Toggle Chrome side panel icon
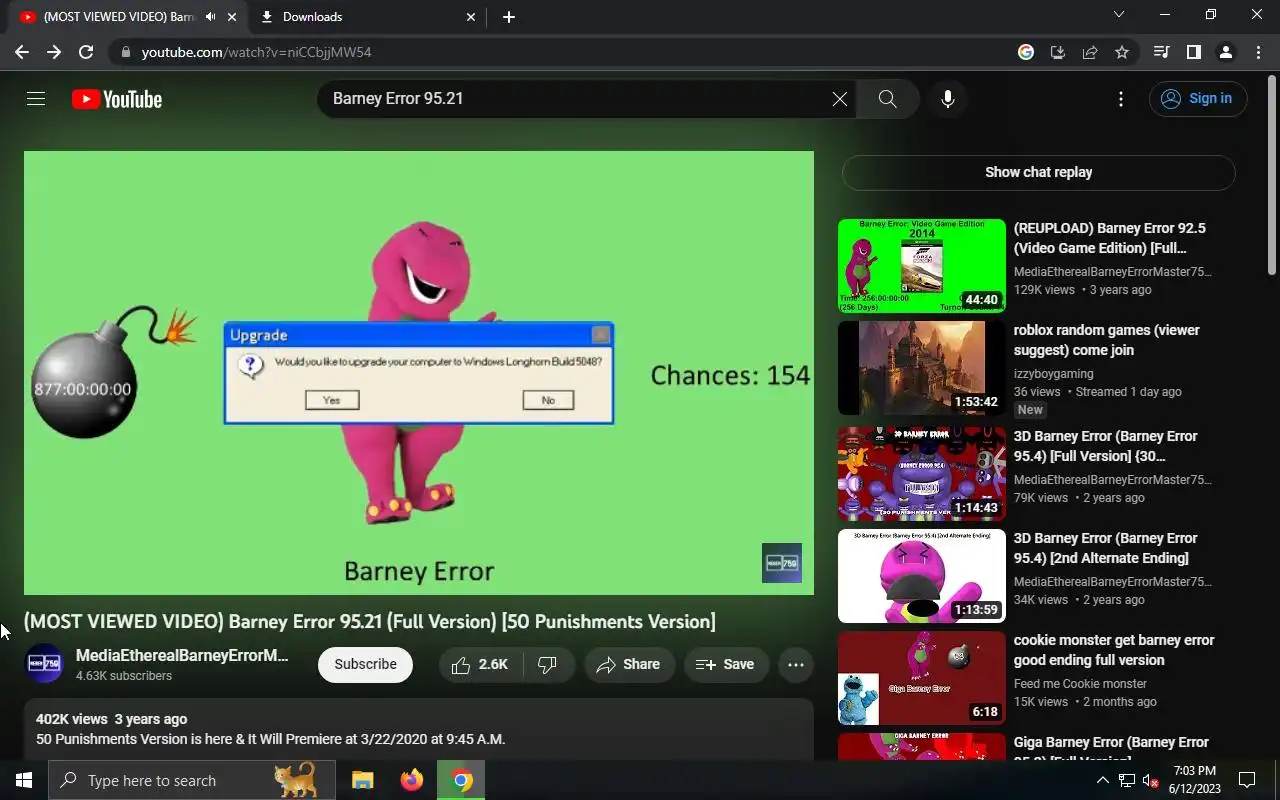This screenshot has width=1280, height=800. coord(1193,52)
